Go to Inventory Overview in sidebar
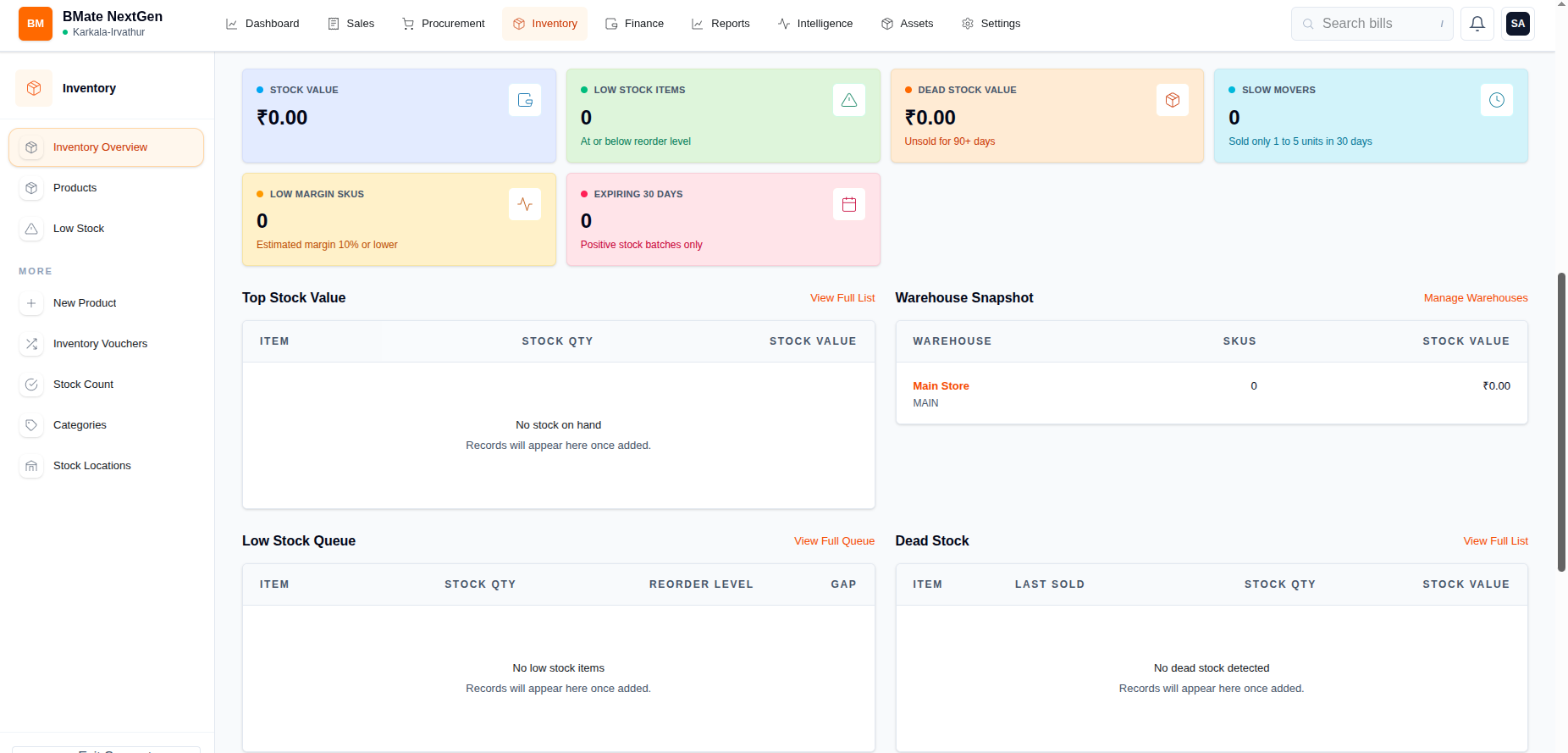This screenshot has width=1568, height=753. [107, 147]
